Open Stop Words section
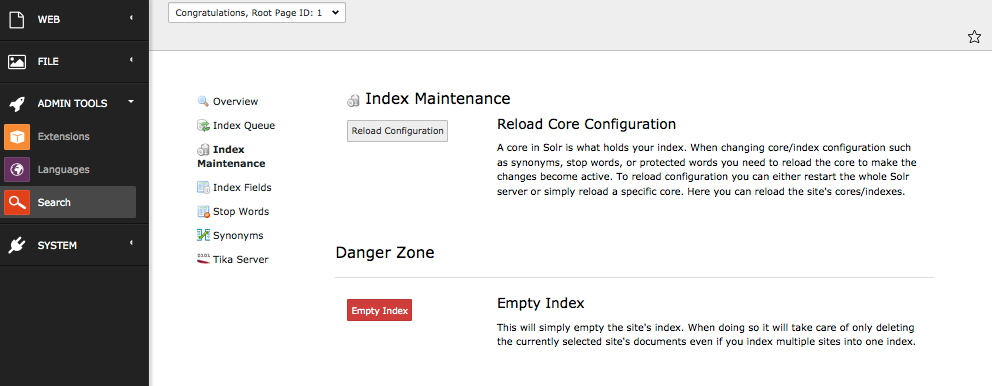This screenshot has height=386, width=992. 241,211
